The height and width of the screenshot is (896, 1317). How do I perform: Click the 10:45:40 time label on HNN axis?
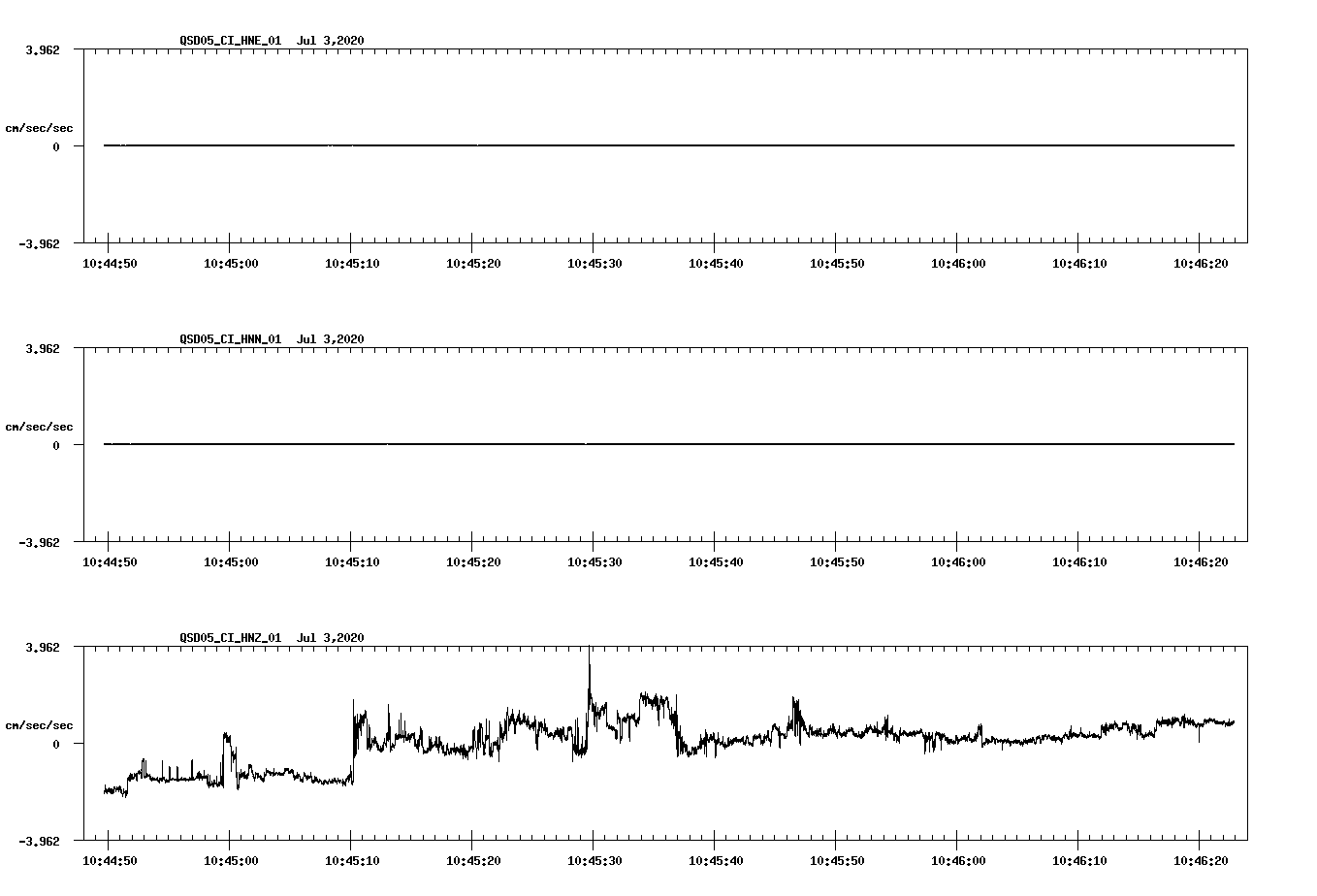pyautogui.click(x=715, y=561)
